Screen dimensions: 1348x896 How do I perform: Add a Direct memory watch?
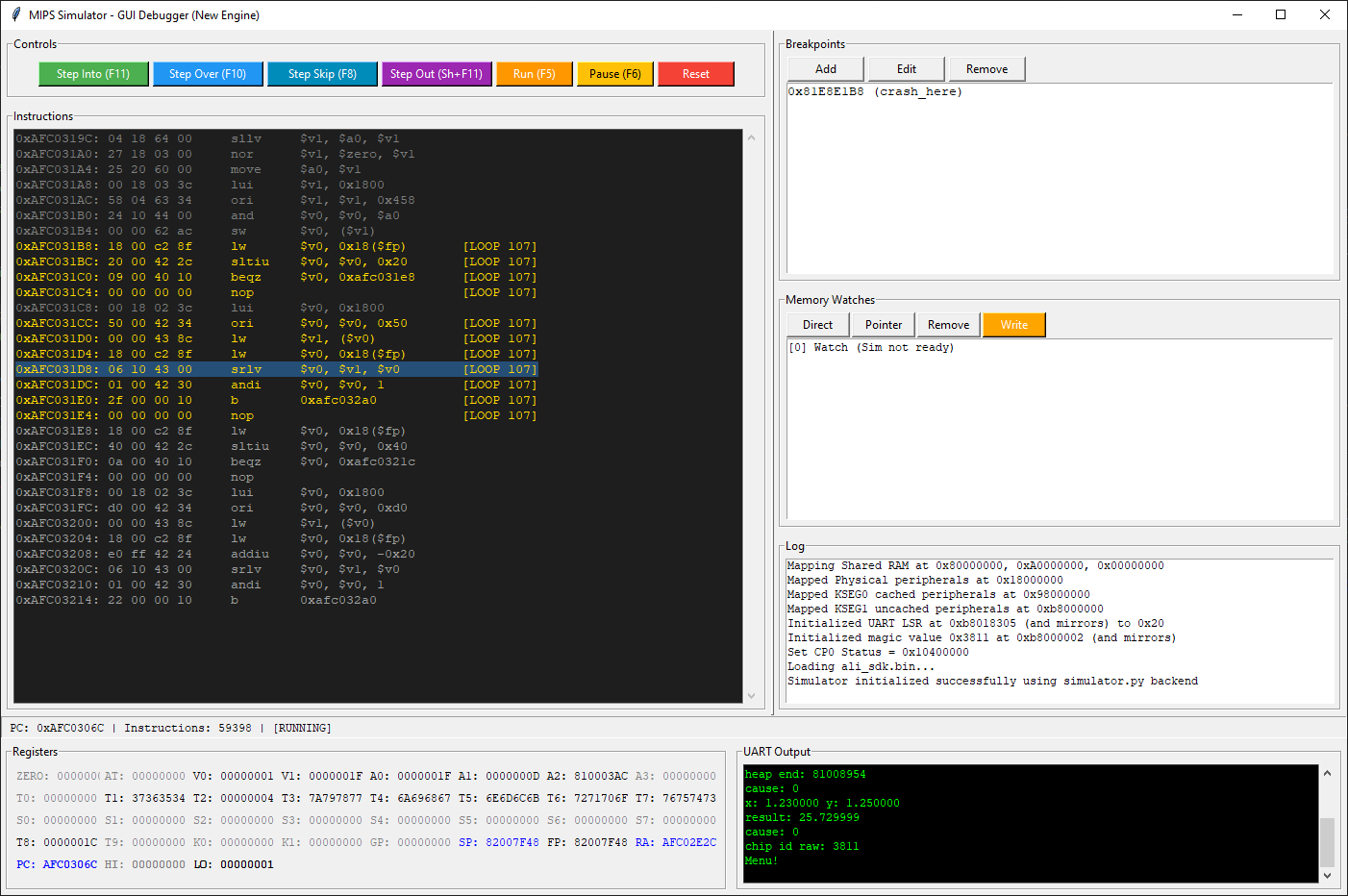coord(817,325)
